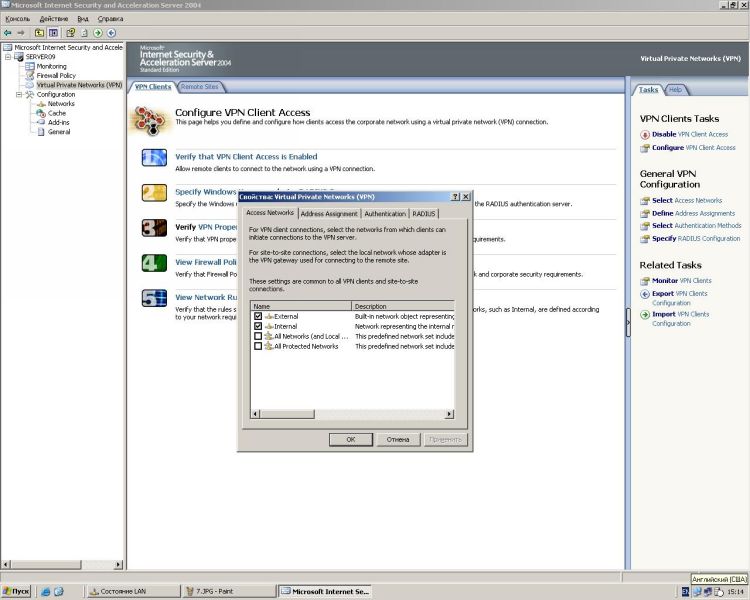Click the EN language indicator in tray

point(685,592)
